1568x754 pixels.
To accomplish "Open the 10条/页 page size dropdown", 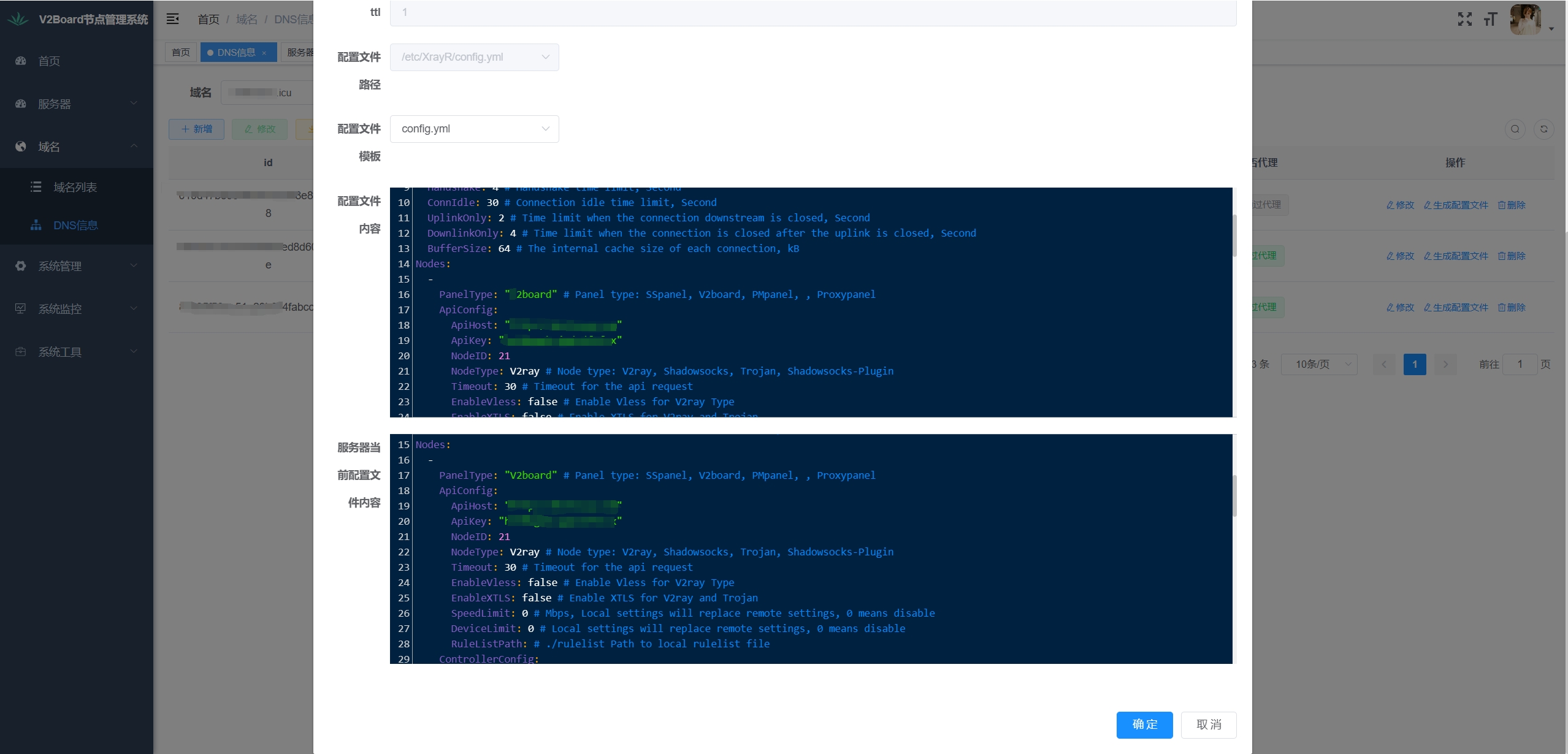I will [x=1318, y=365].
